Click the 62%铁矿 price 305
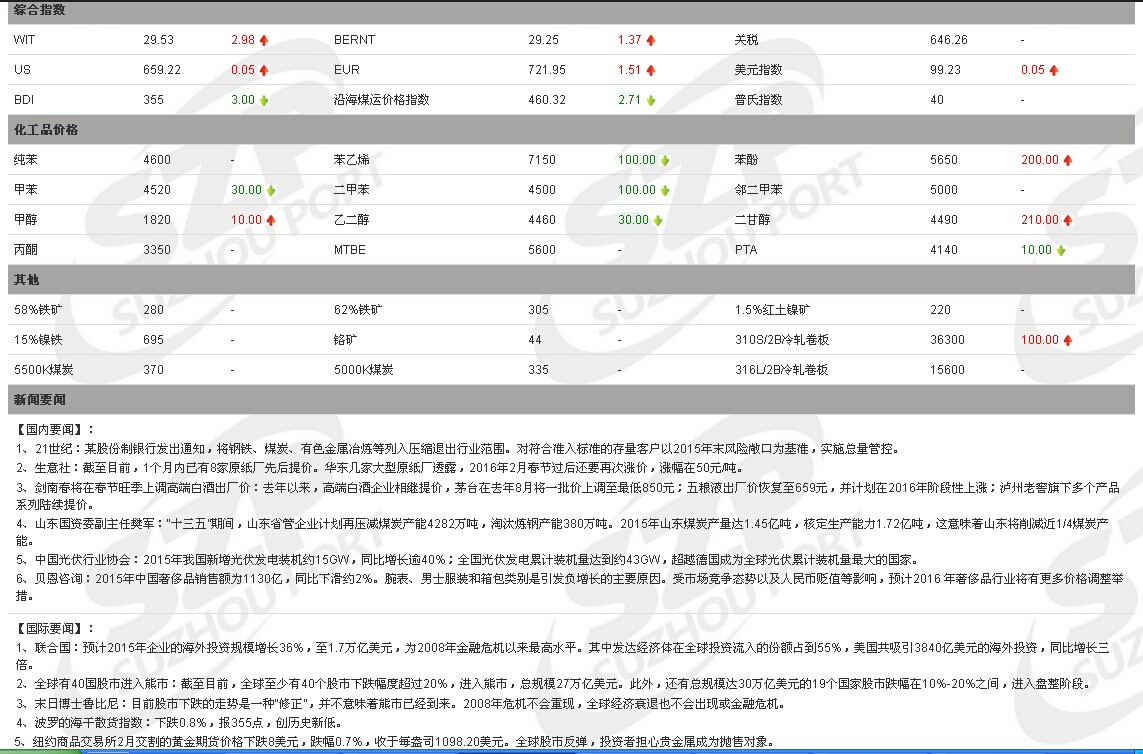Image resolution: width=1143 pixels, height=754 pixels. pyautogui.click(x=539, y=310)
